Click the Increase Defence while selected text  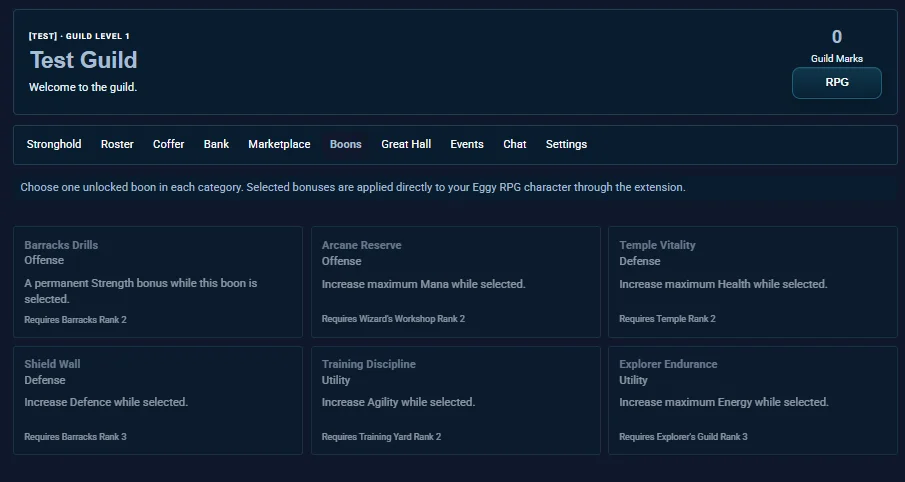[x=106, y=402]
